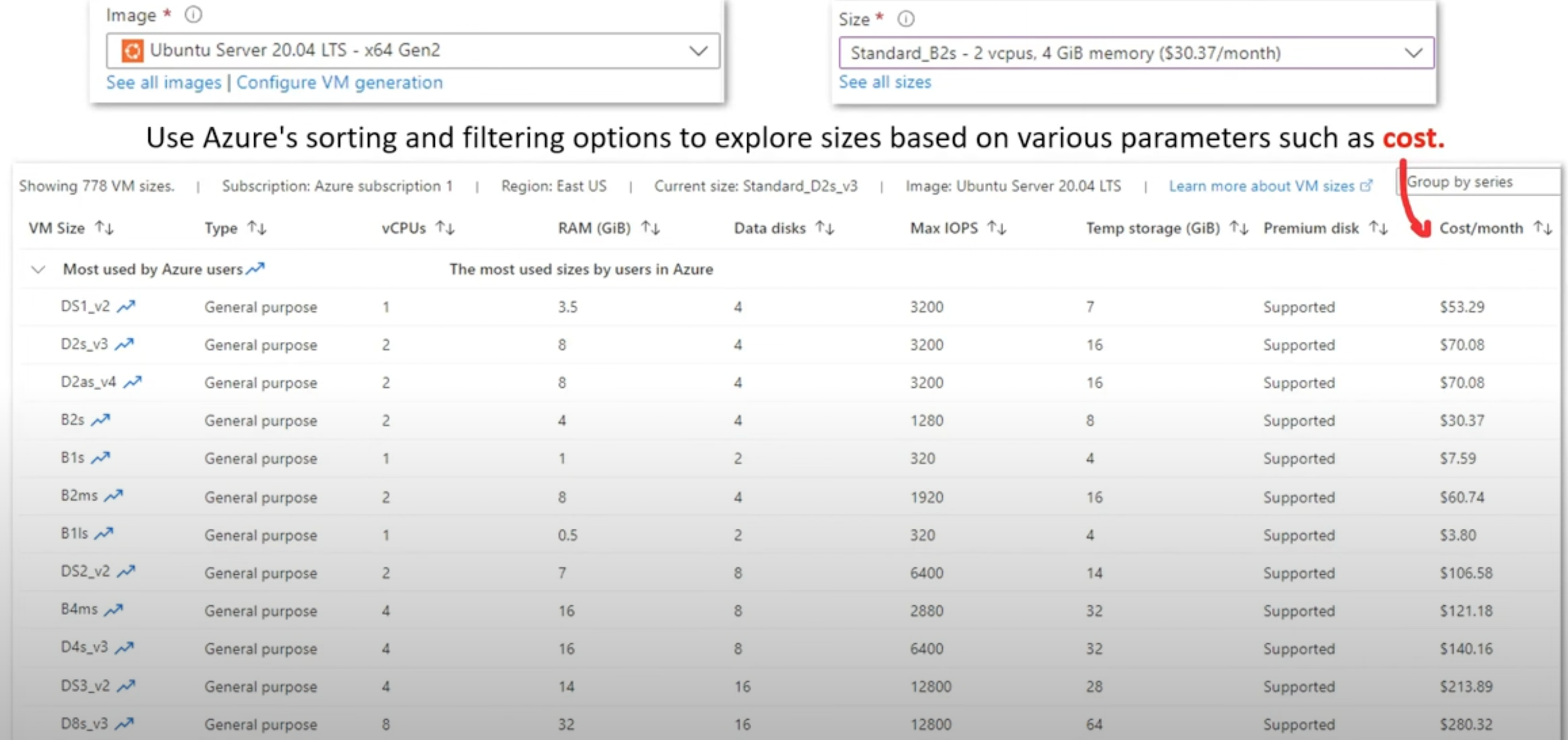Sort by RAM (GiB) column arrows
Image resolution: width=1568 pixels, height=740 pixels.
pyautogui.click(x=651, y=227)
